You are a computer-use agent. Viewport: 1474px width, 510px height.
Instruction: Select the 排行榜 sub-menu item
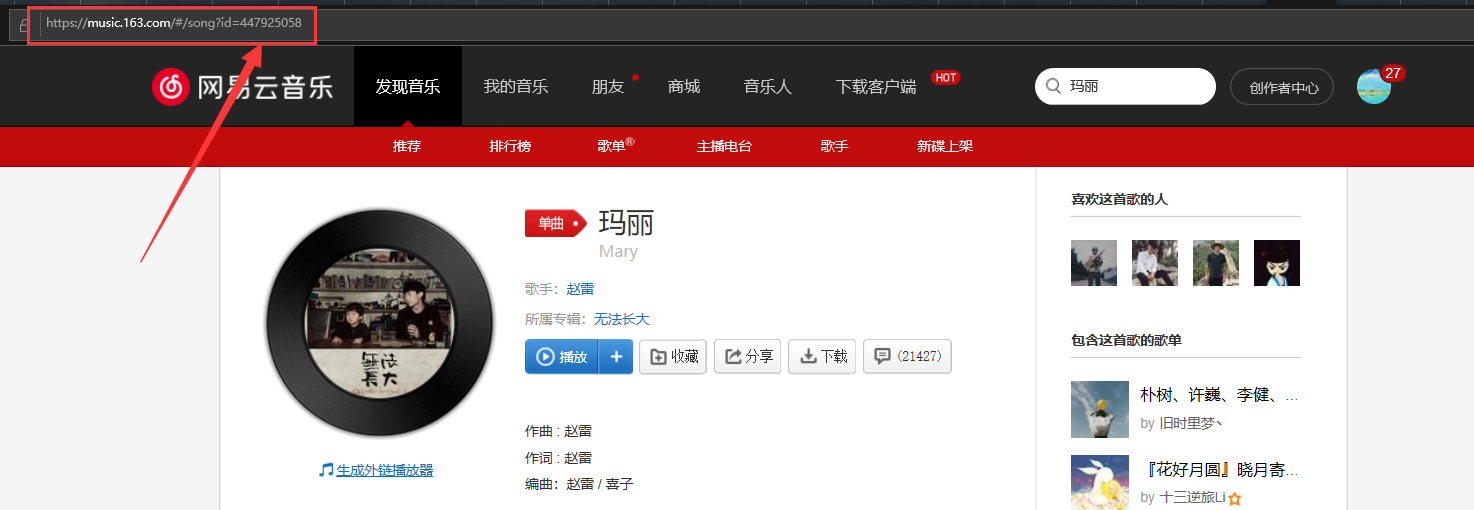coord(510,146)
